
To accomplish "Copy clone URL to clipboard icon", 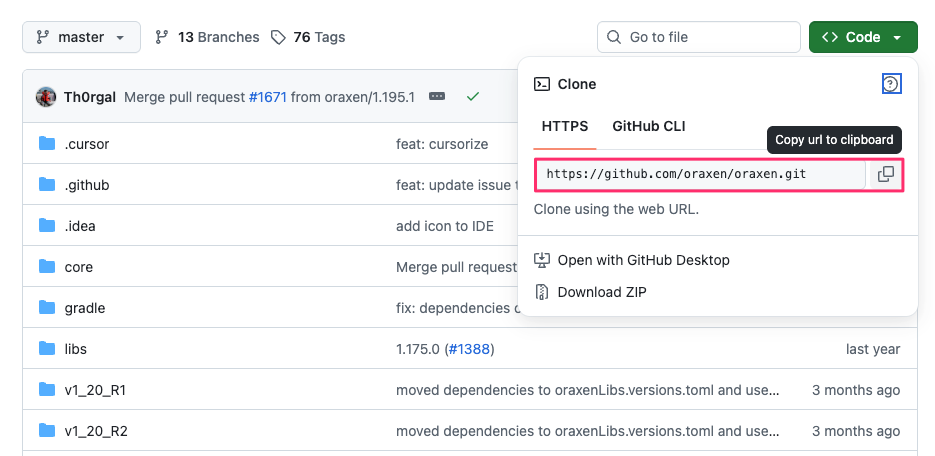I will coord(886,174).
